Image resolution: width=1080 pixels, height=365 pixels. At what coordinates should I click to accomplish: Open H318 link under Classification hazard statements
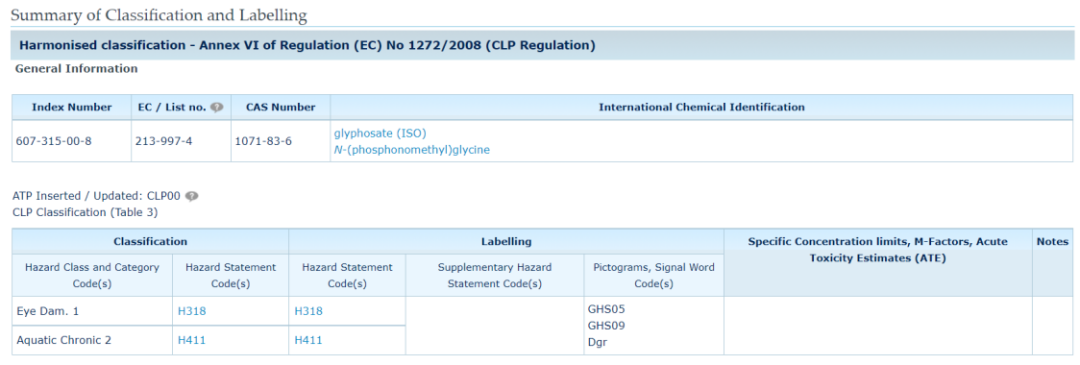coord(191,311)
